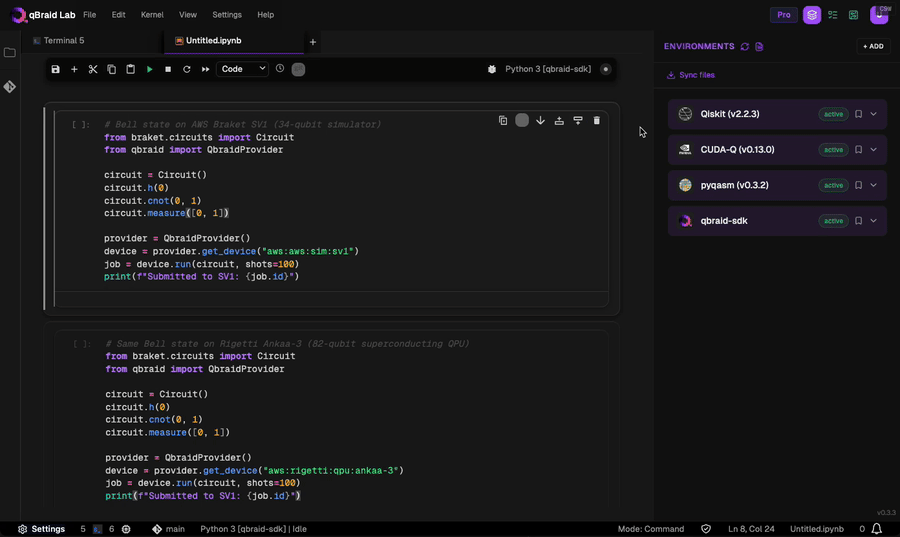Click the Pro badge button

783,15
